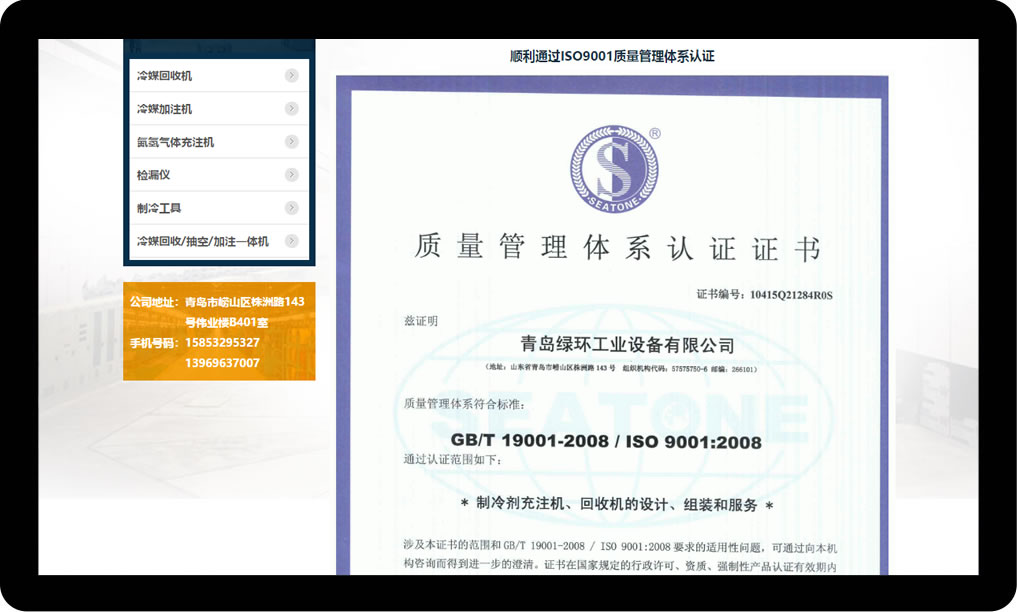This screenshot has width=1017, height=612.
Task: Click the arrow icon beside 冷媒回收/抽空/加注一体机
Action: tap(292, 241)
